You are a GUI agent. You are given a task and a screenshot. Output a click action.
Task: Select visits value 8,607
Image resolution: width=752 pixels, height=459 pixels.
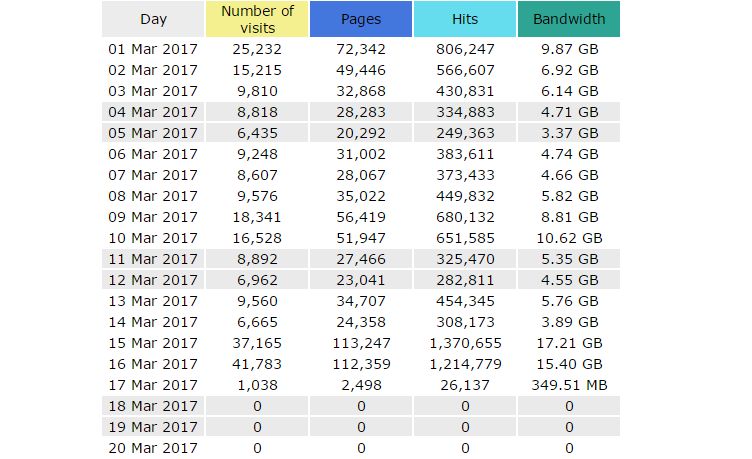(x=257, y=175)
